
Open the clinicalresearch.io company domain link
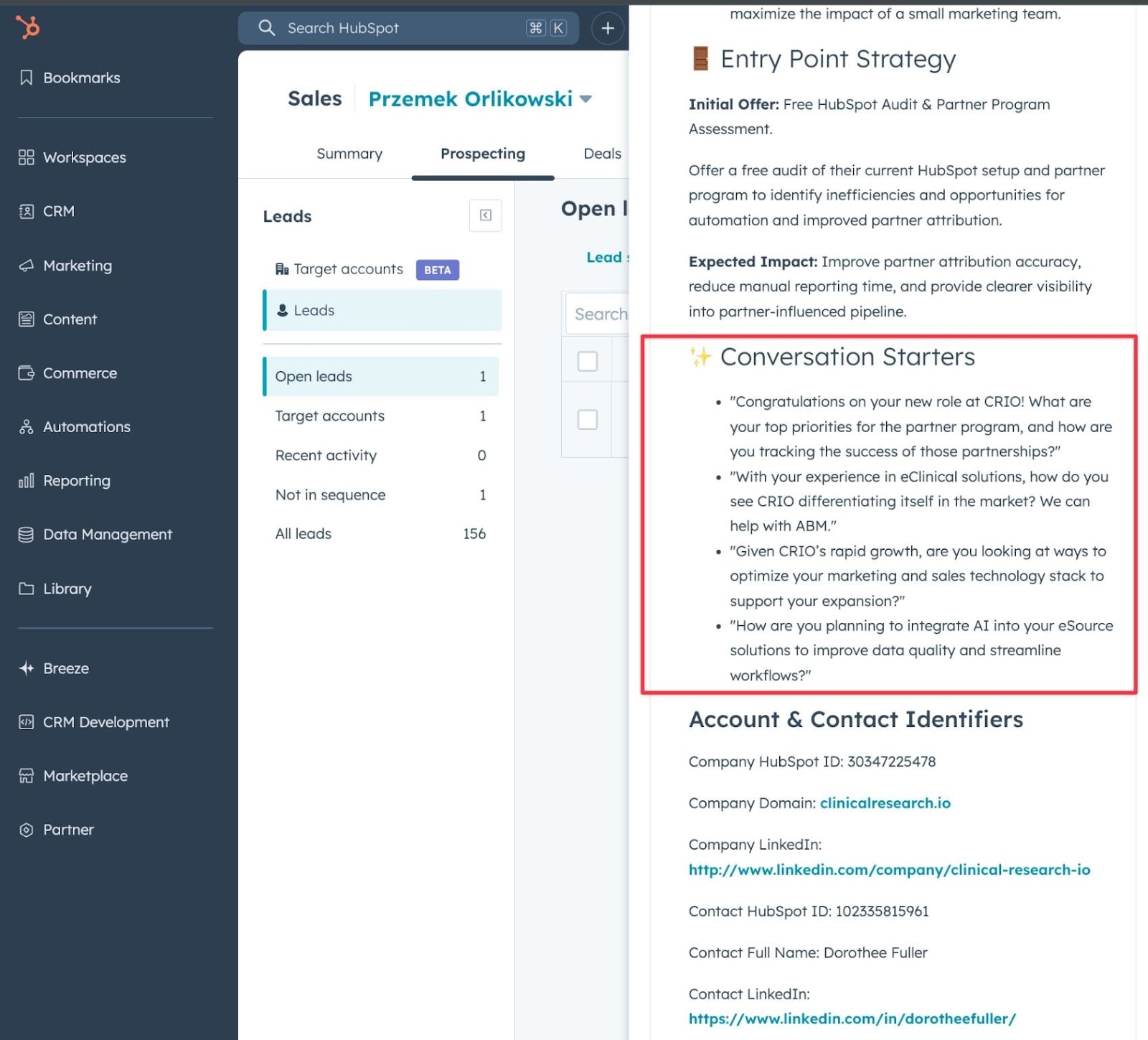click(x=885, y=803)
